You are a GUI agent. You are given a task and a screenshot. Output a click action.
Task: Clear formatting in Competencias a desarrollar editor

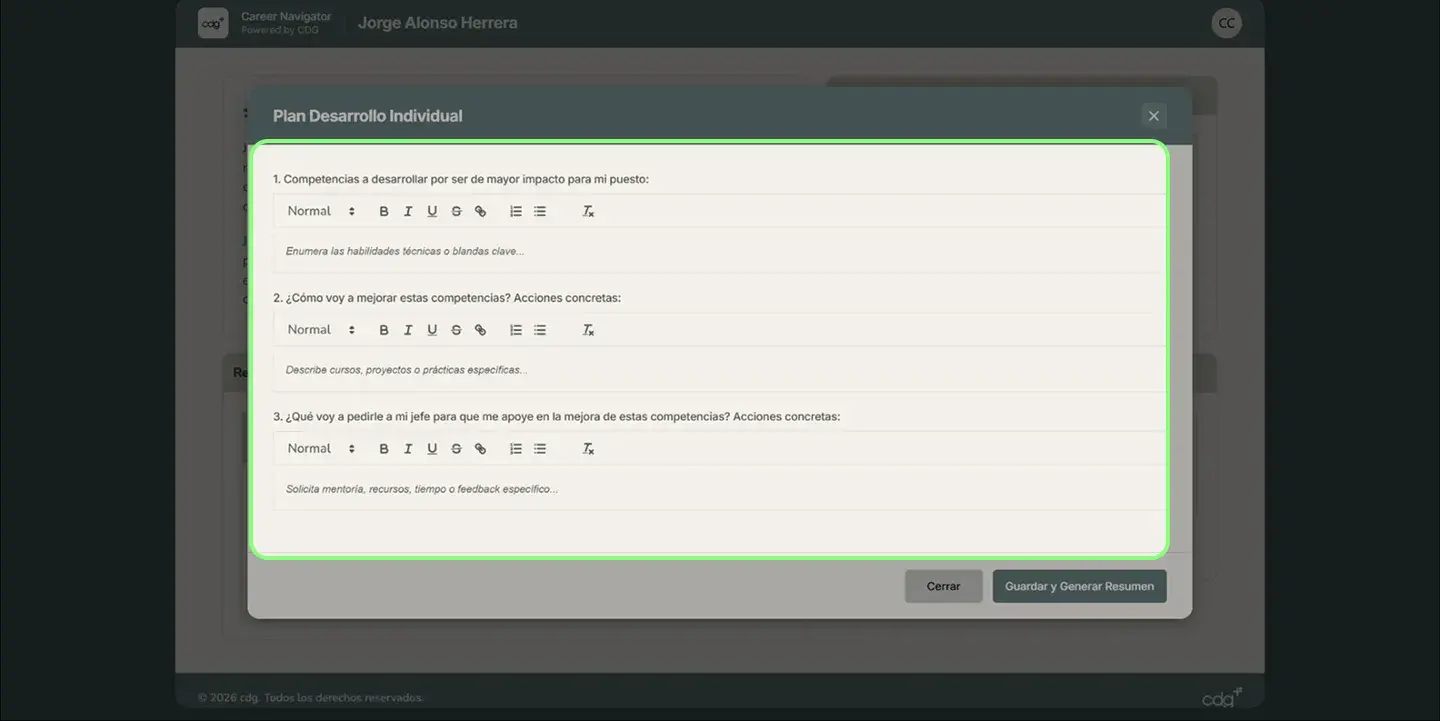coord(589,211)
